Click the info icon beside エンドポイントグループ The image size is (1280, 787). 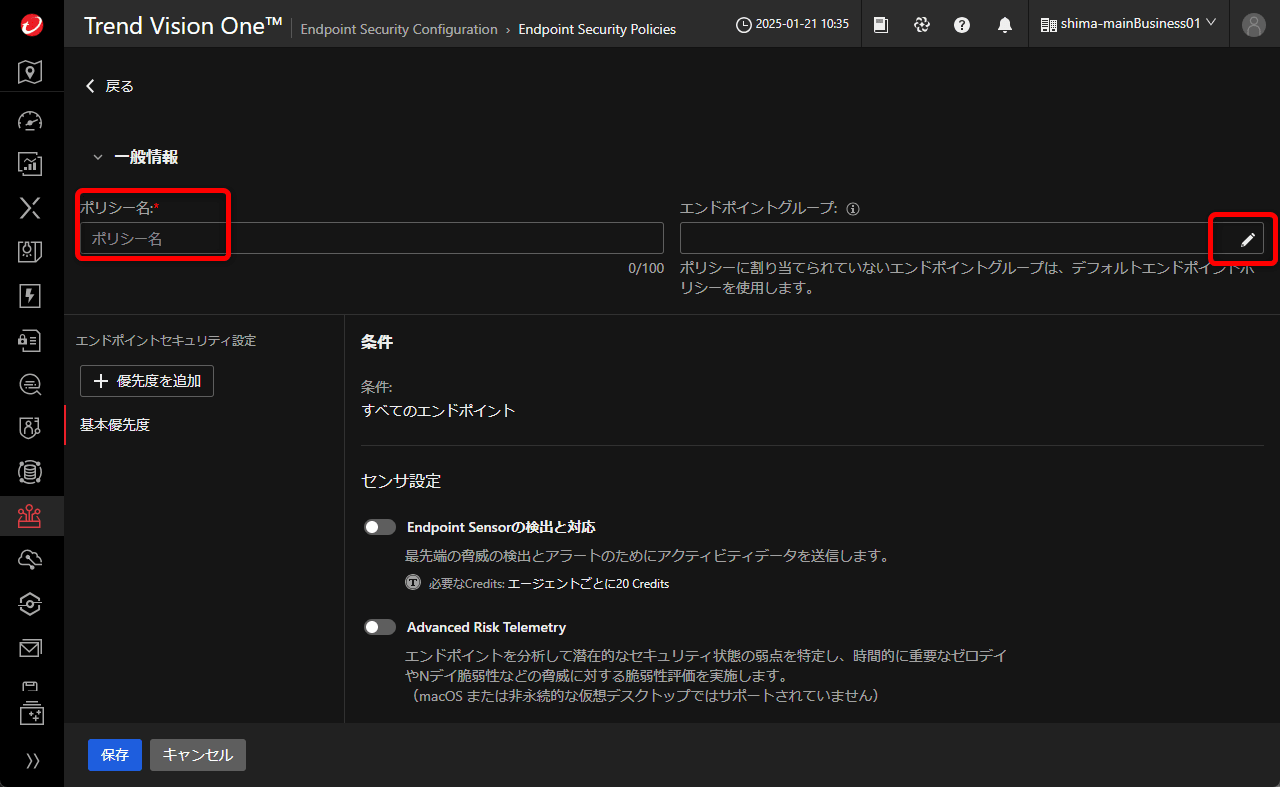coord(853,210)
